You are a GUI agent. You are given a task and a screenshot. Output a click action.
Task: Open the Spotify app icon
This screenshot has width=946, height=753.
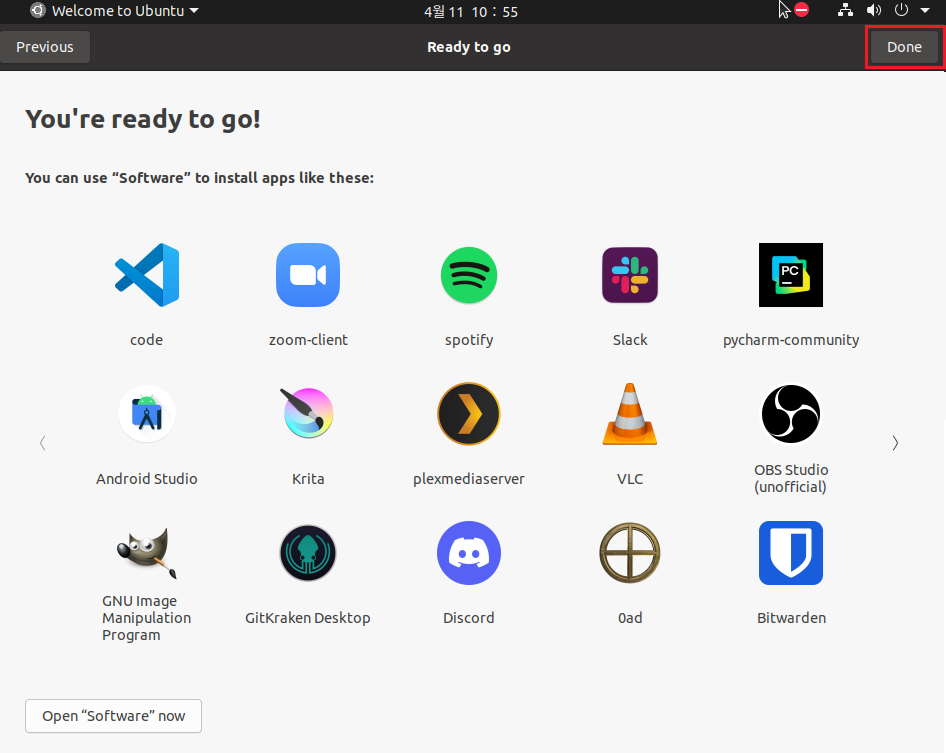469,275
